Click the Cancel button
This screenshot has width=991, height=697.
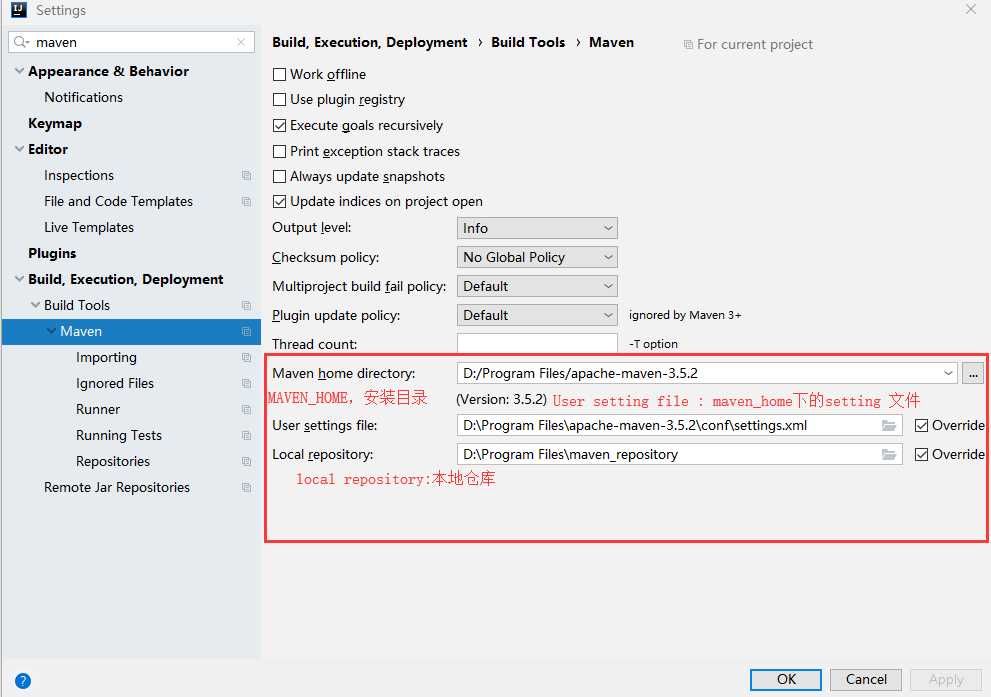point(866,680)
